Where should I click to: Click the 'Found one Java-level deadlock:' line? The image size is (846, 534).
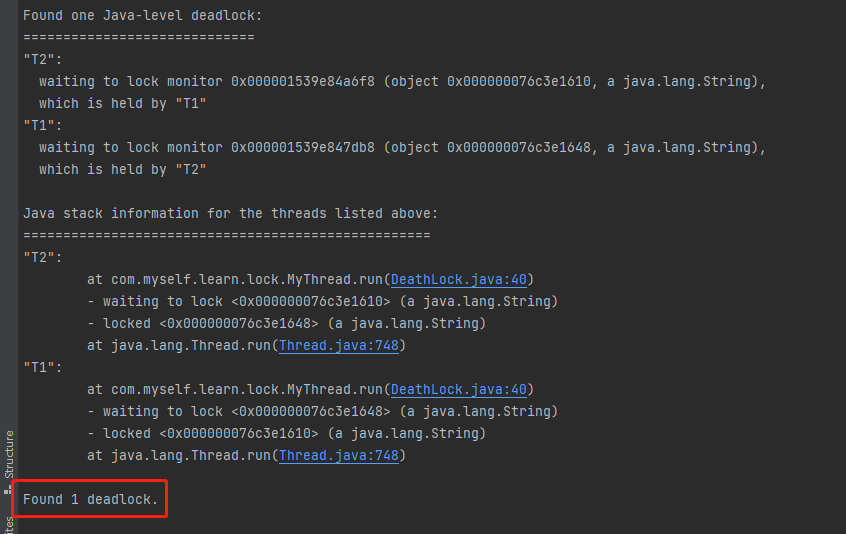[x=142, y=16]
